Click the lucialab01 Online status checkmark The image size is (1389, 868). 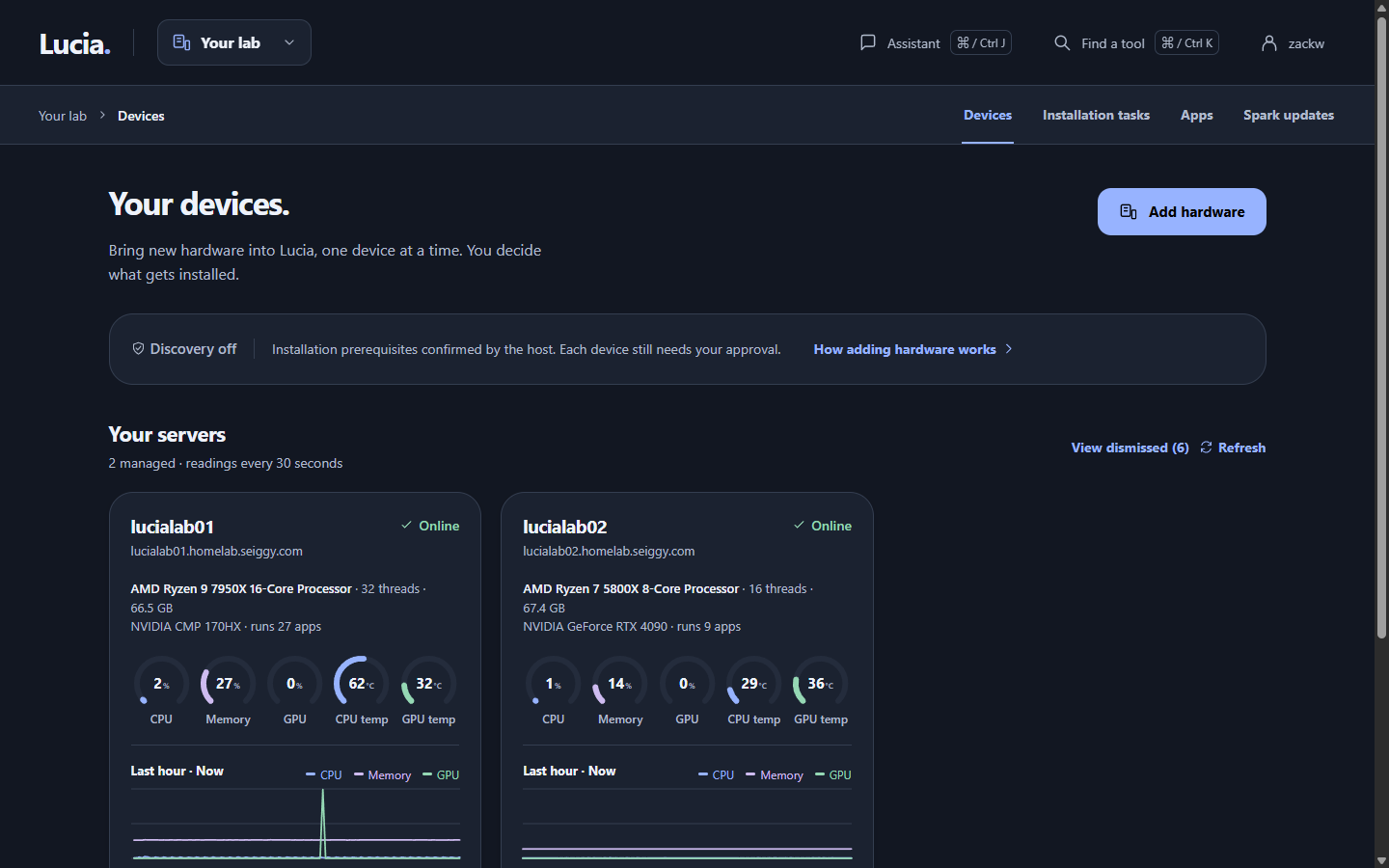(x=407, y=526)
